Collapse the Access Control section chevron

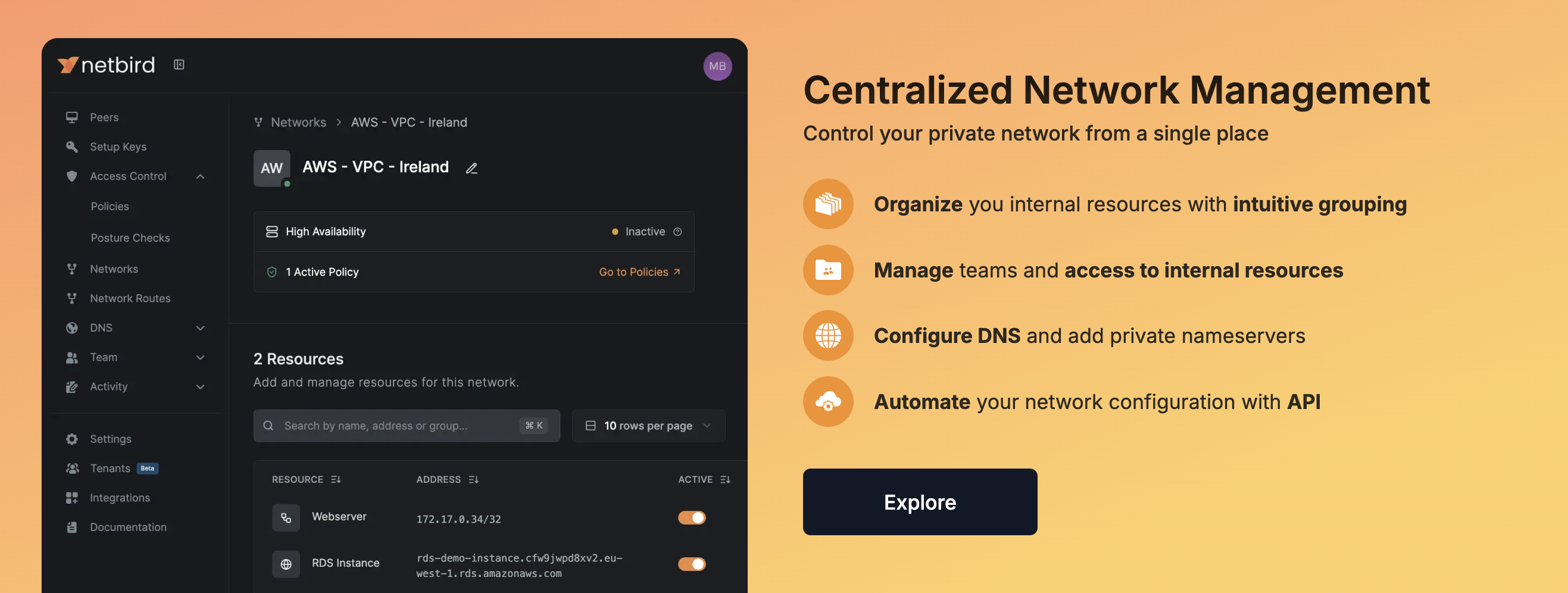pyautogui.click(x=200, y=177)
